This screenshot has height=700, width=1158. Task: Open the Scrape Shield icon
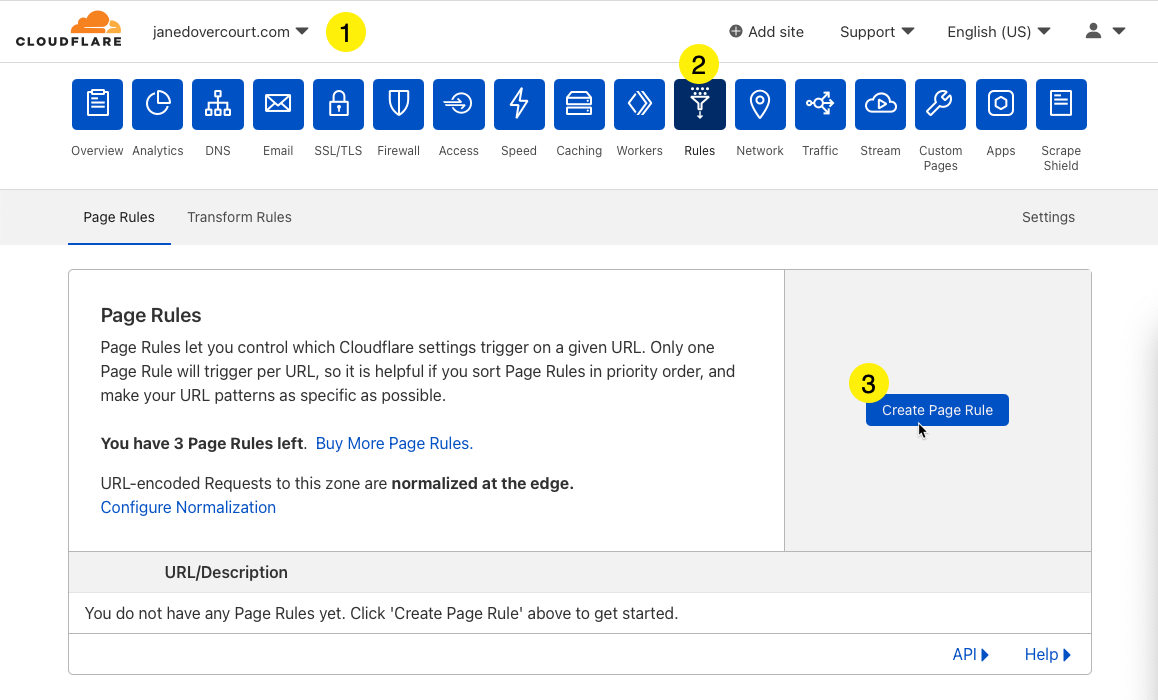point(1061,104)
